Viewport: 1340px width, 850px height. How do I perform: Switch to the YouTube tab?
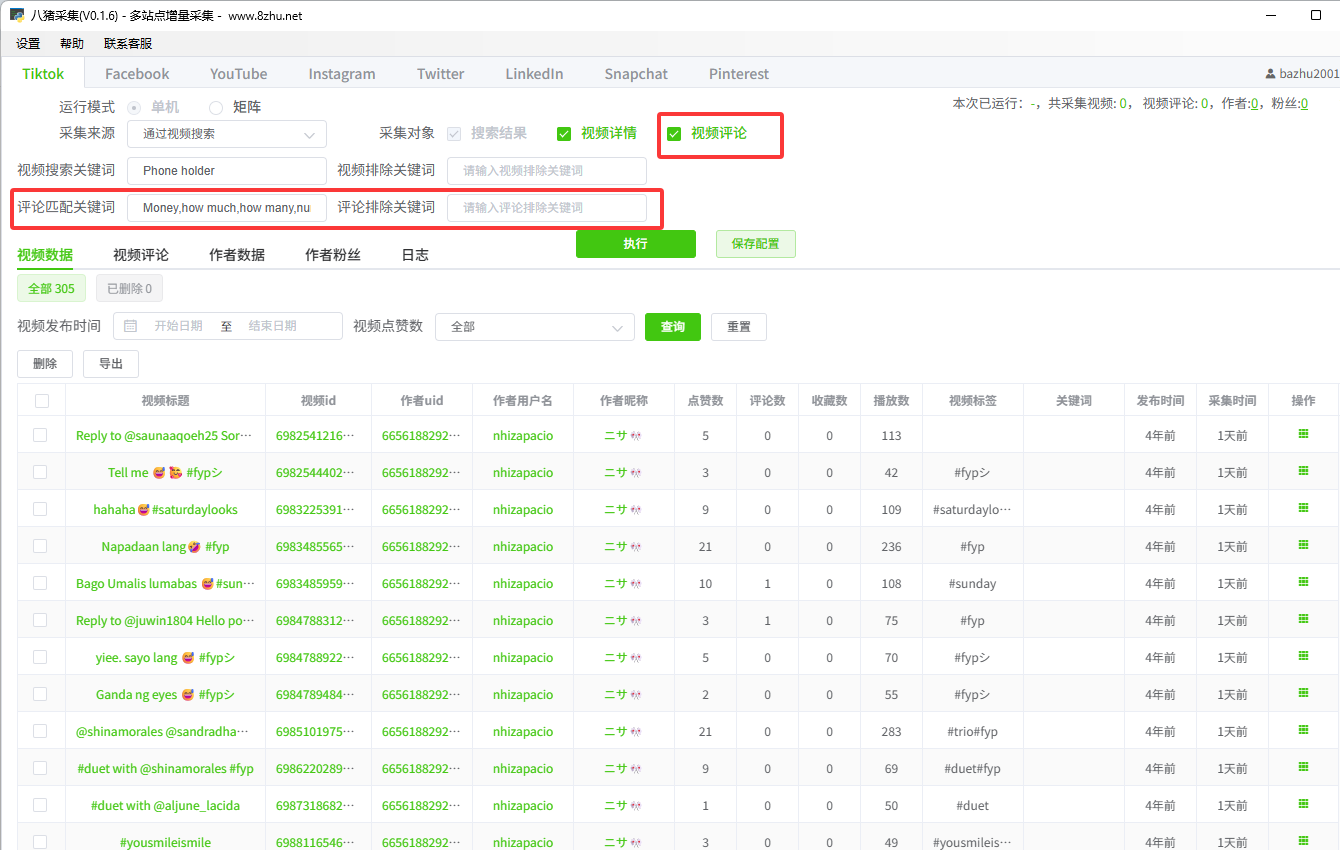click(x=238, y=74)
